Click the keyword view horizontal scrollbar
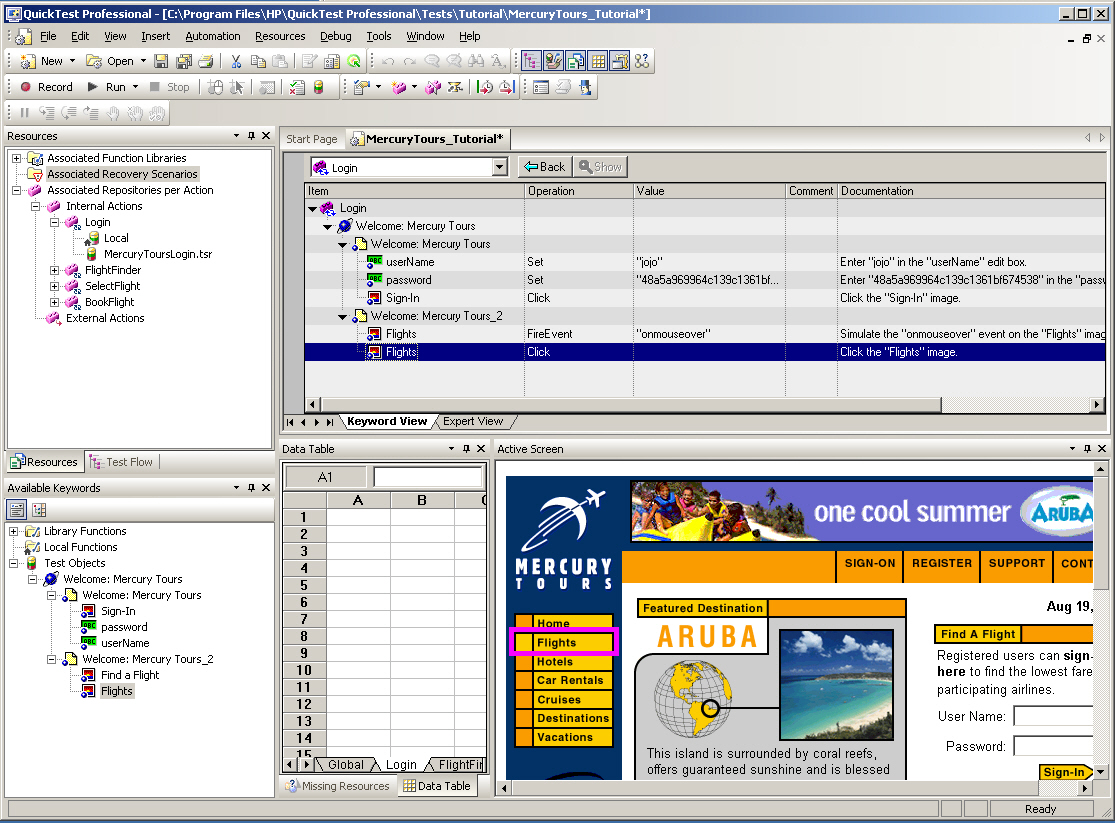Viewport: 1115px width, 823px height. 630,404
